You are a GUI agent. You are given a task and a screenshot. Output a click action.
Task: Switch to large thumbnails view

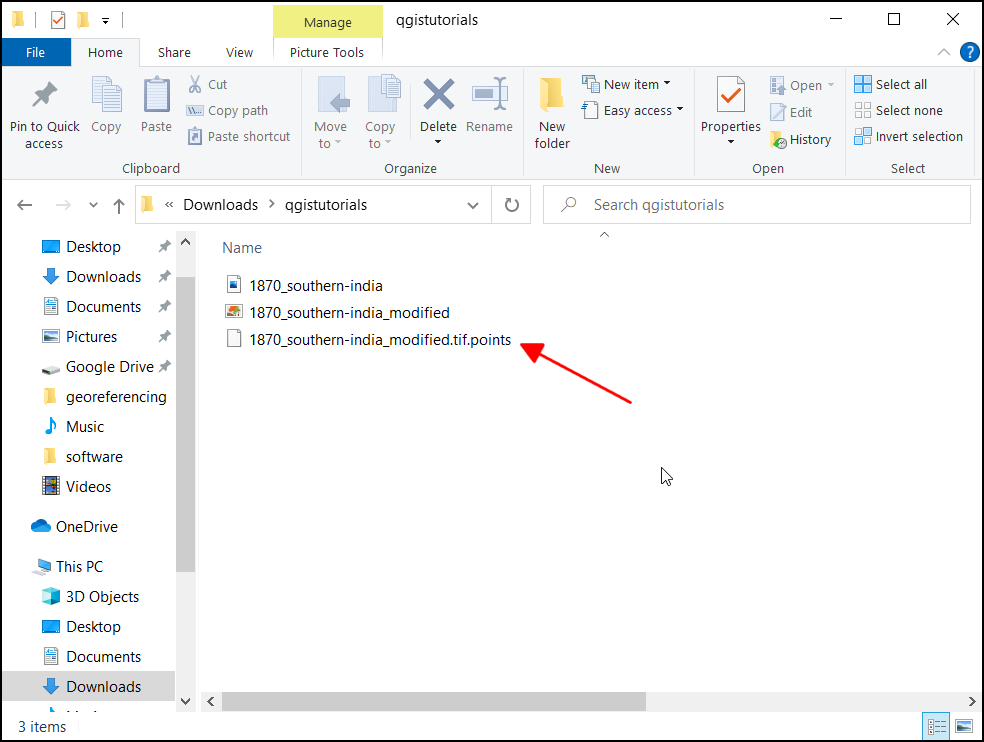click(963, 726)
